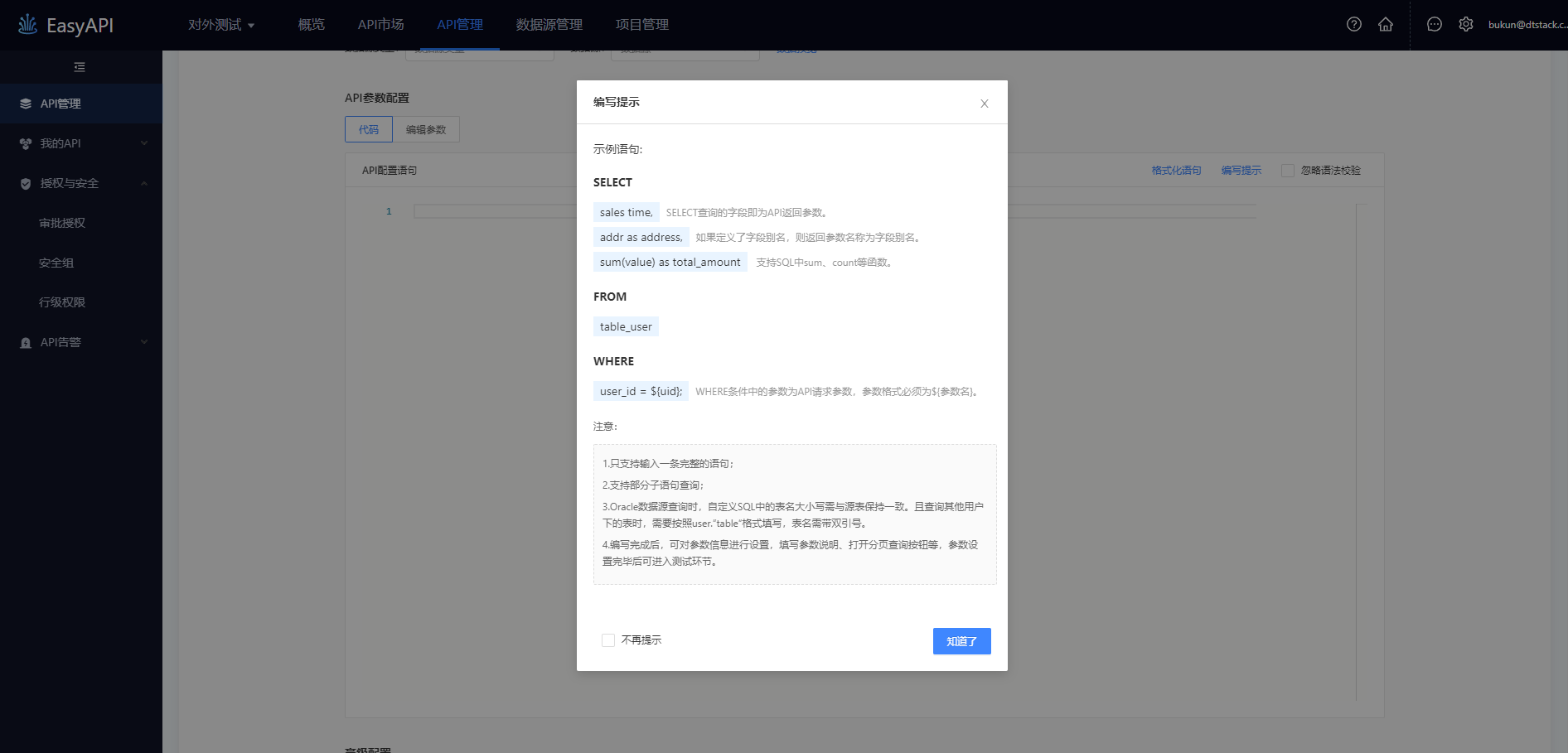Switch to the 编辑参数 tab
This screenshot has width=1568, height=753.
(x=426, y=129)
